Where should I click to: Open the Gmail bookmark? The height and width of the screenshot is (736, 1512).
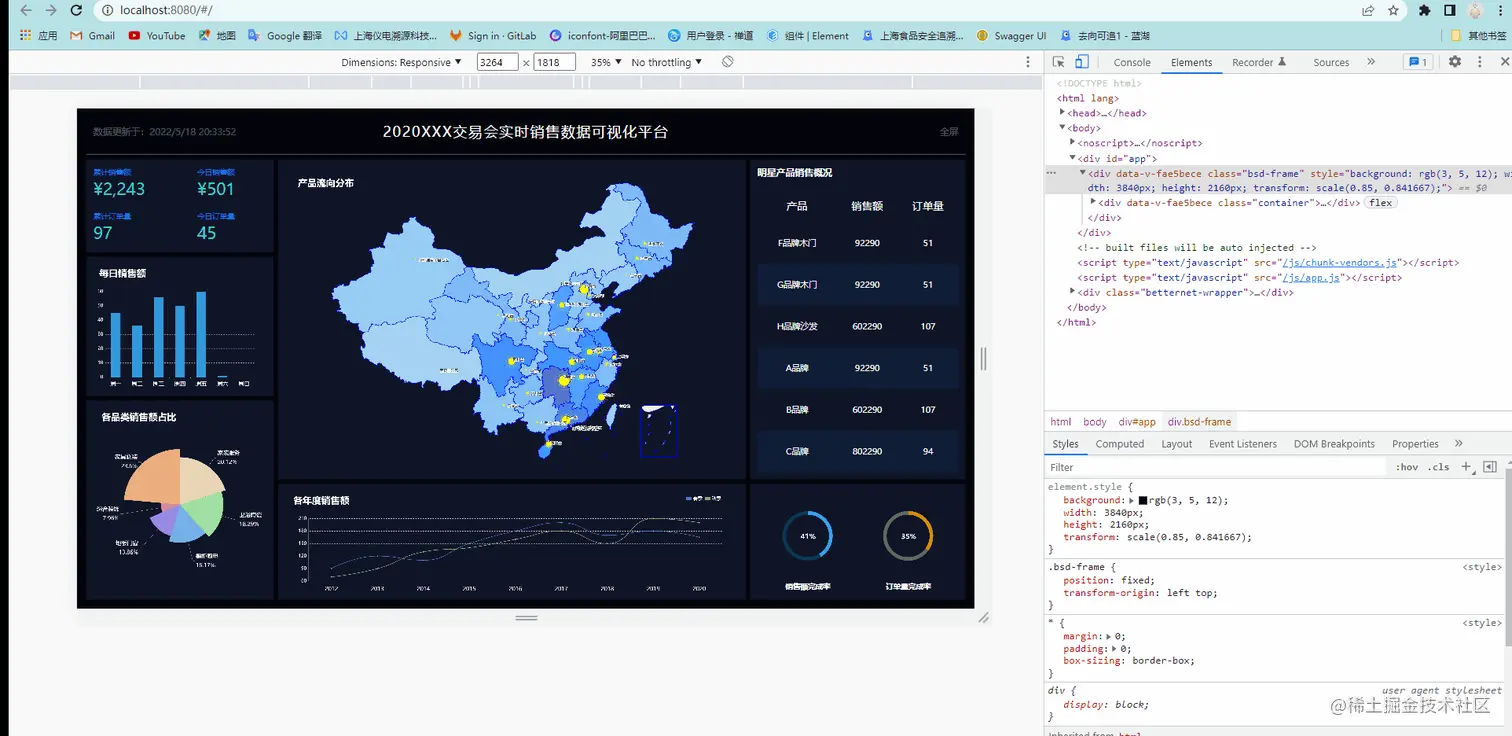[93, 36]
